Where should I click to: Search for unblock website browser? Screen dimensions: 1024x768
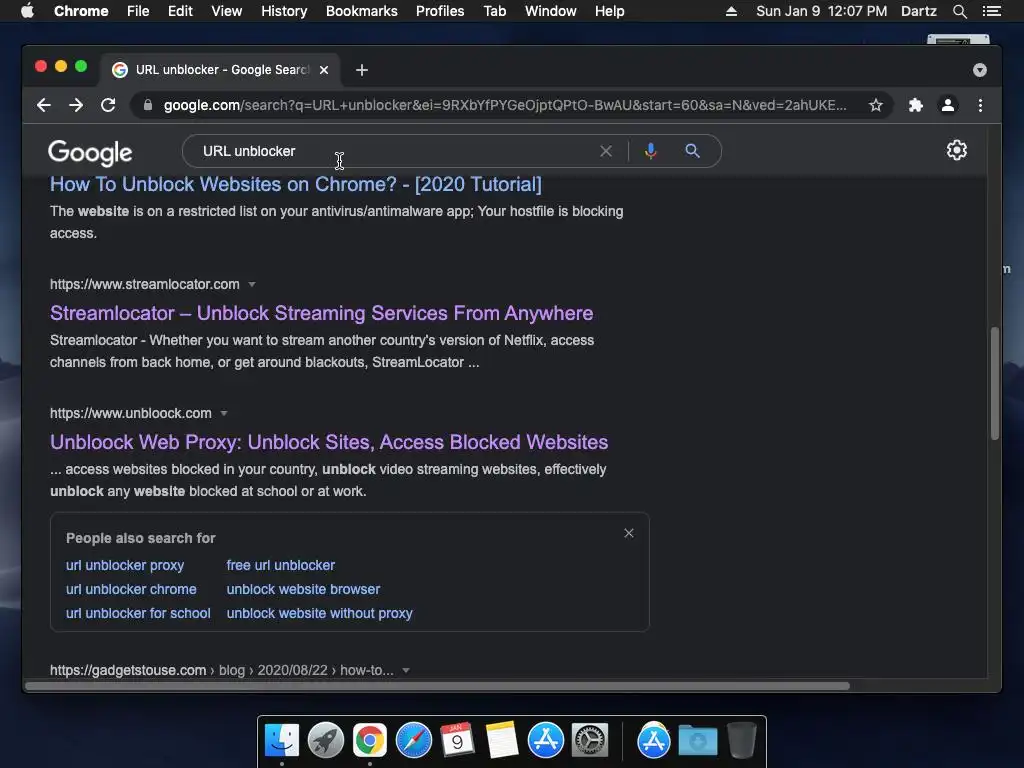pyautogui.click(x=303, y=589)
